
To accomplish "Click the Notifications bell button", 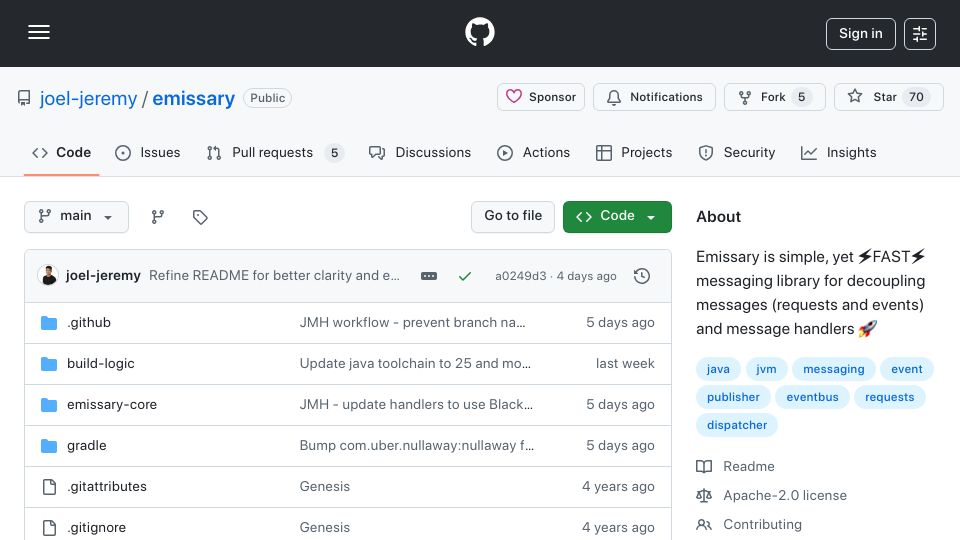I will [654, 97].
